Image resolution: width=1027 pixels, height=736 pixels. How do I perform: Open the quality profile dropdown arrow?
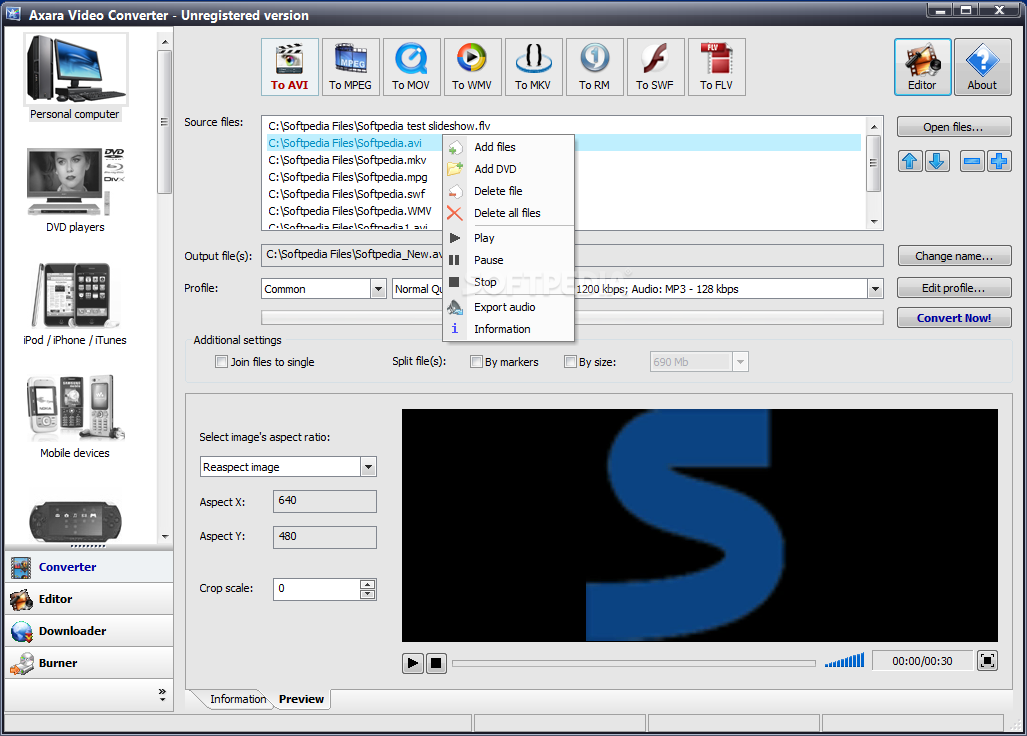click(x=876, y=289)
